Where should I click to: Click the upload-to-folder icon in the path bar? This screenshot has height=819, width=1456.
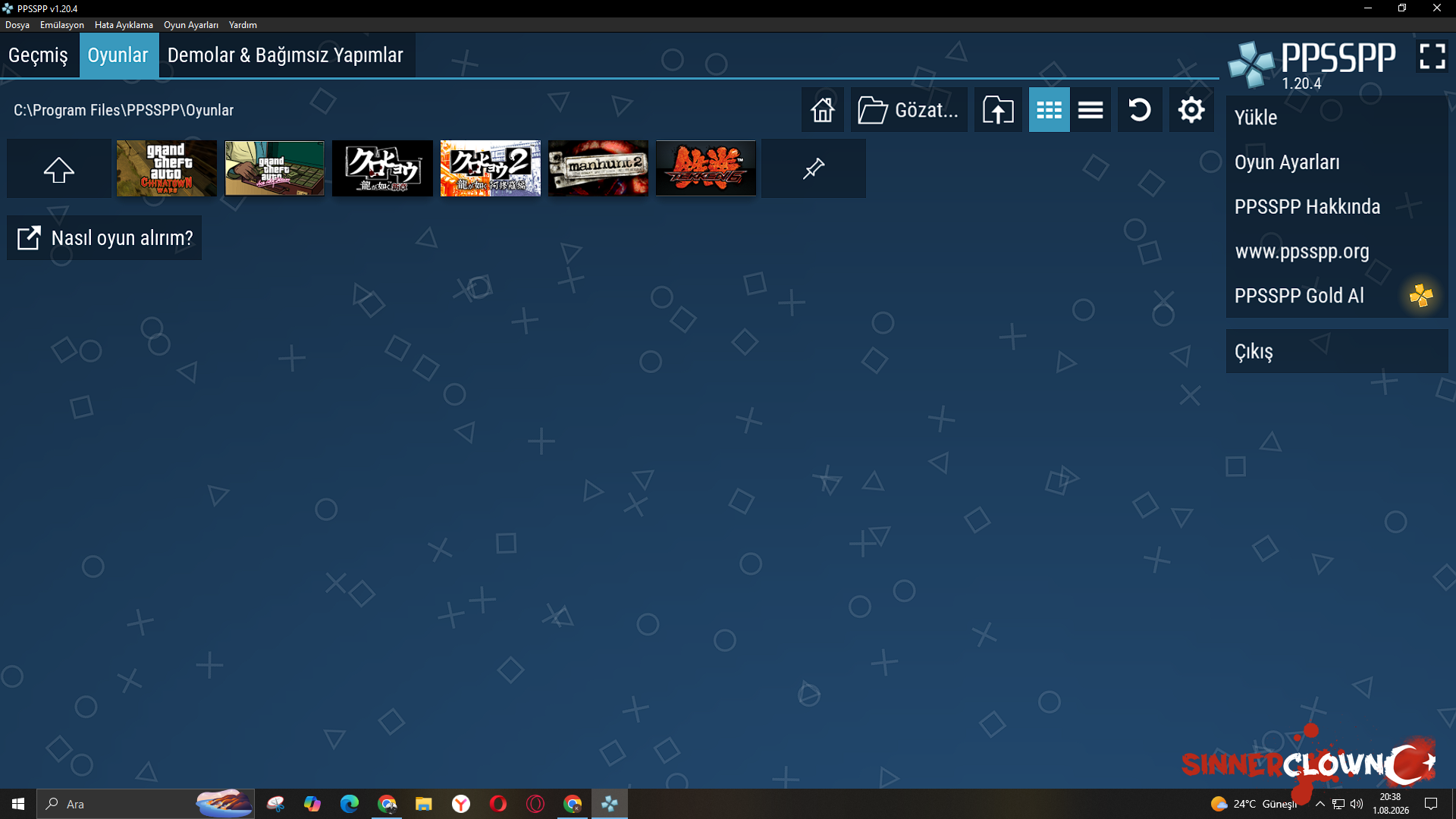998,110
